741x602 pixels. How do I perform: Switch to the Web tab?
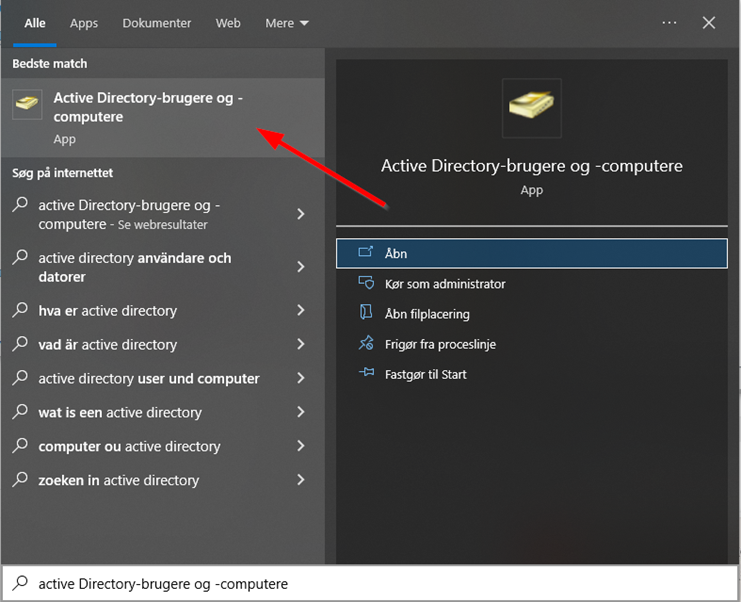click(x=228, y=23)
